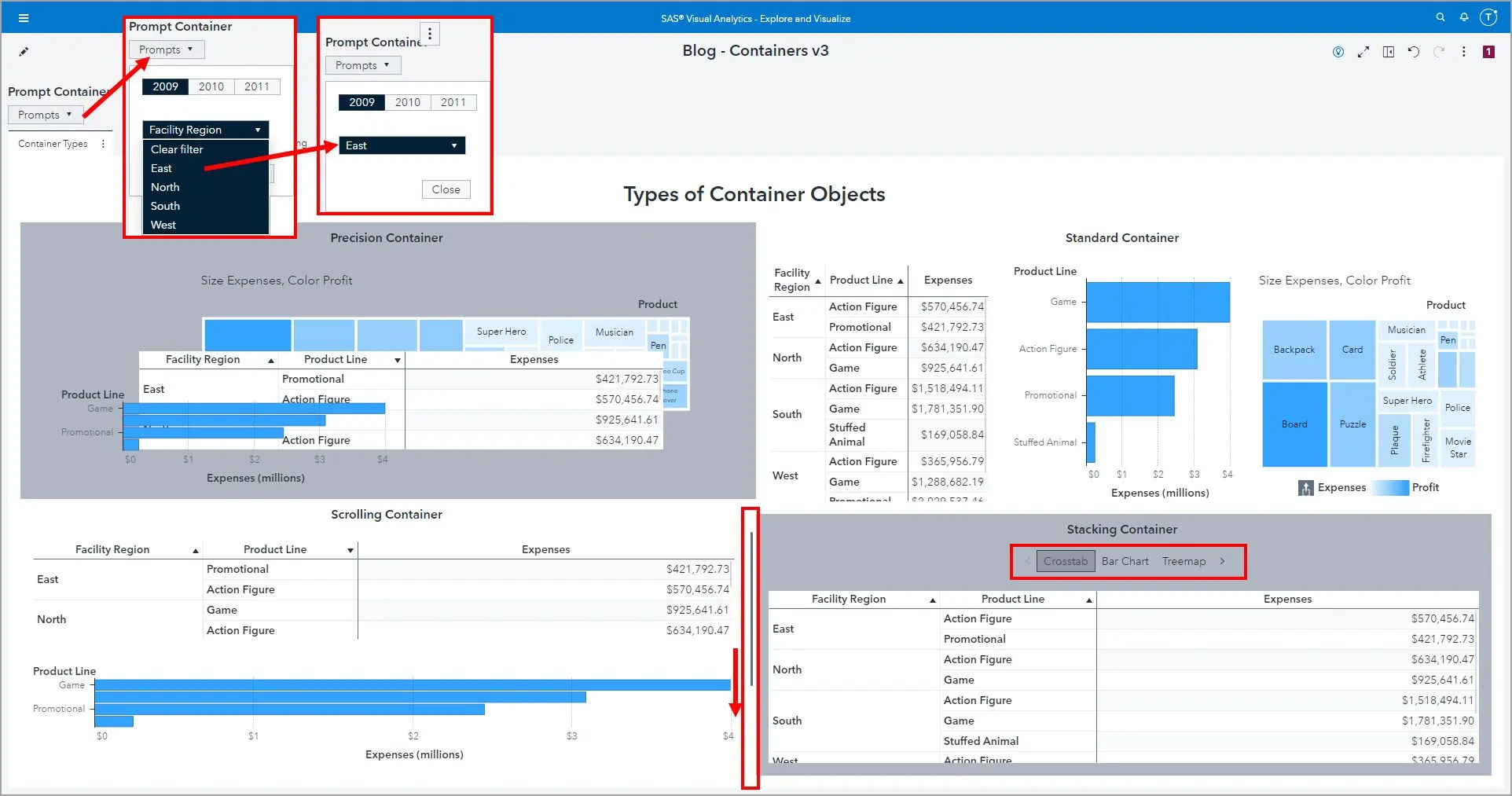Choose North from Facility Region list
Viewport: 1512px width, 796px height.
coord(165,187)
